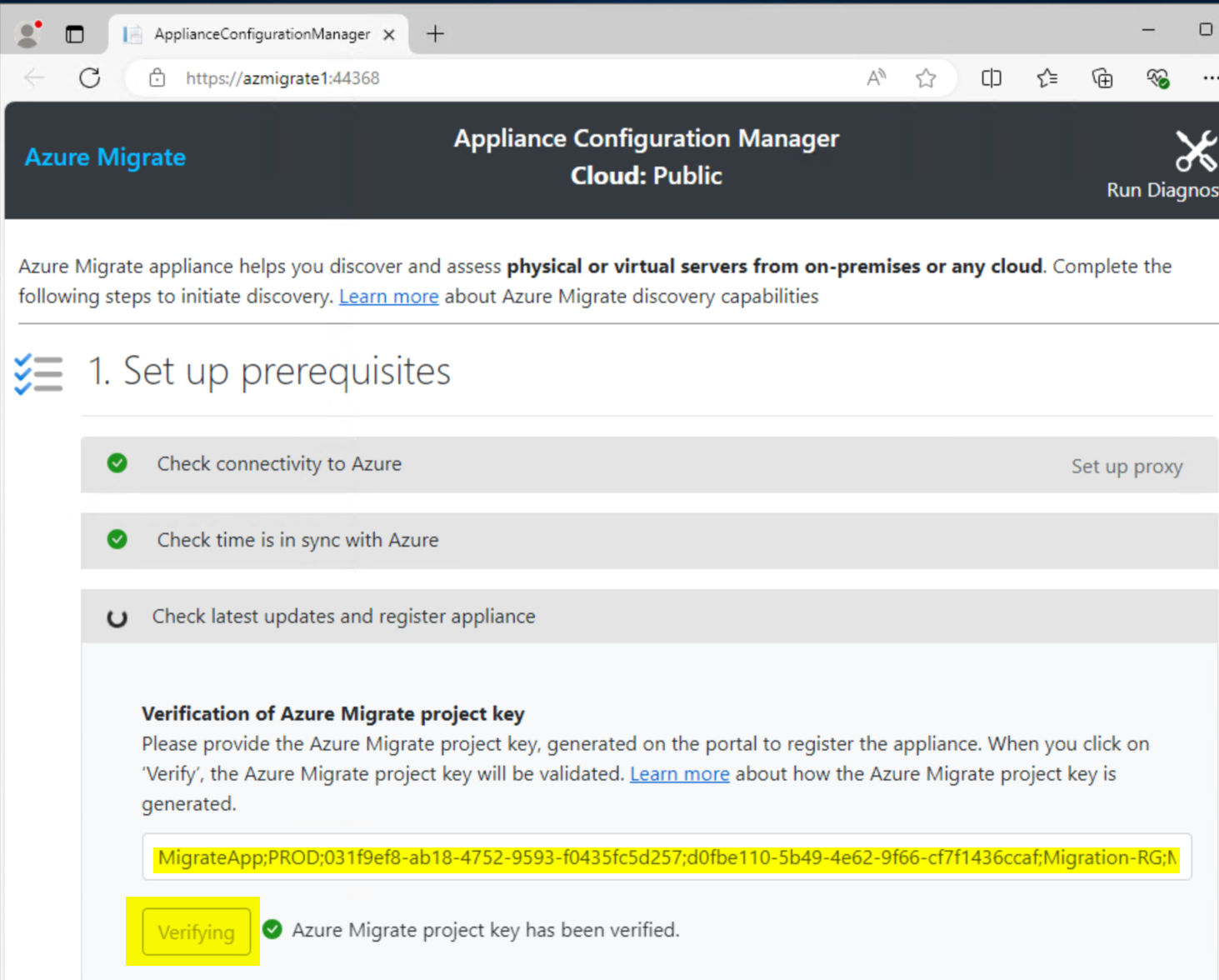
Task: Open Browser essentials heart icon
Action: (1157, 78)
